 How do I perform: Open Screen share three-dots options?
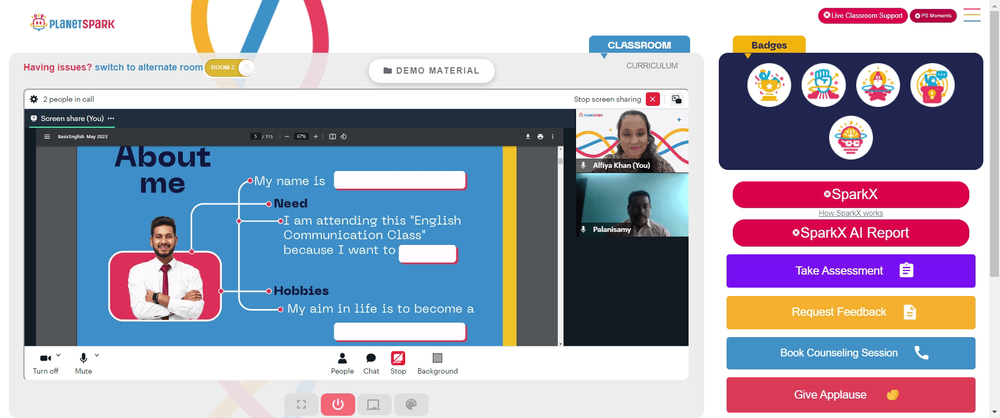111,119
